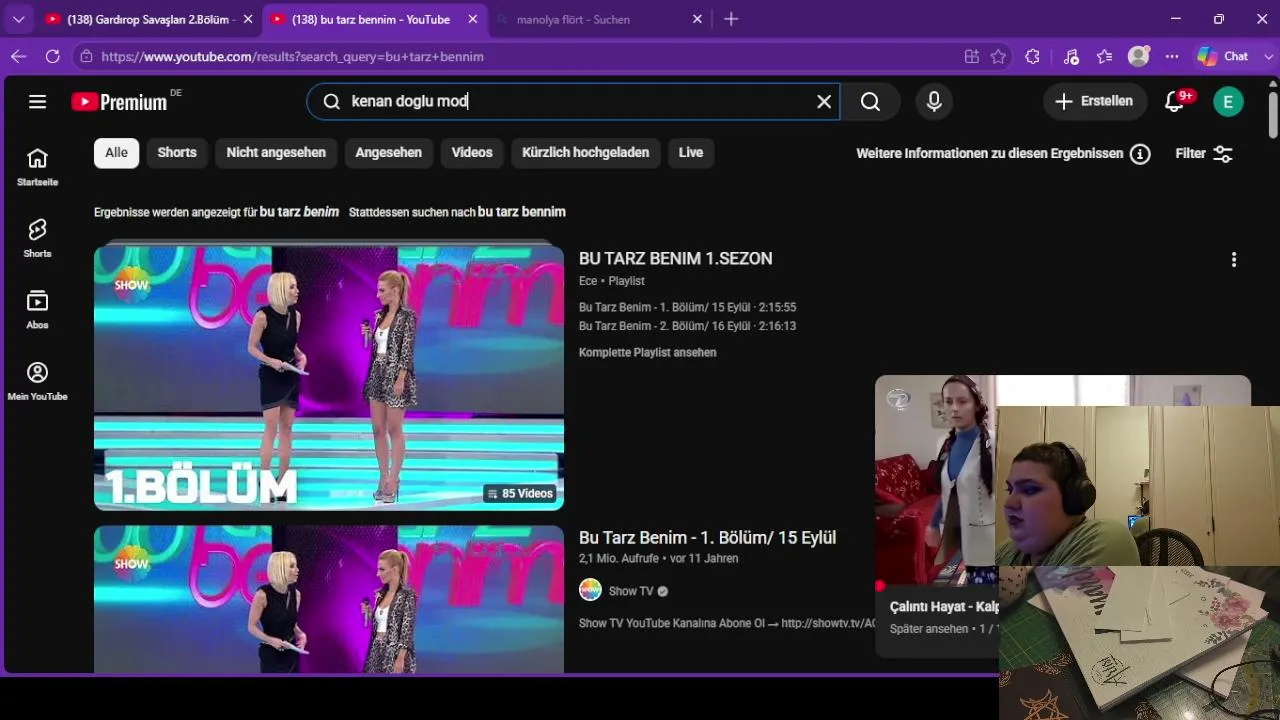Filter by Angesehen chip
The width and height of the screenshot is (1280, 720).
click(388, 153)
